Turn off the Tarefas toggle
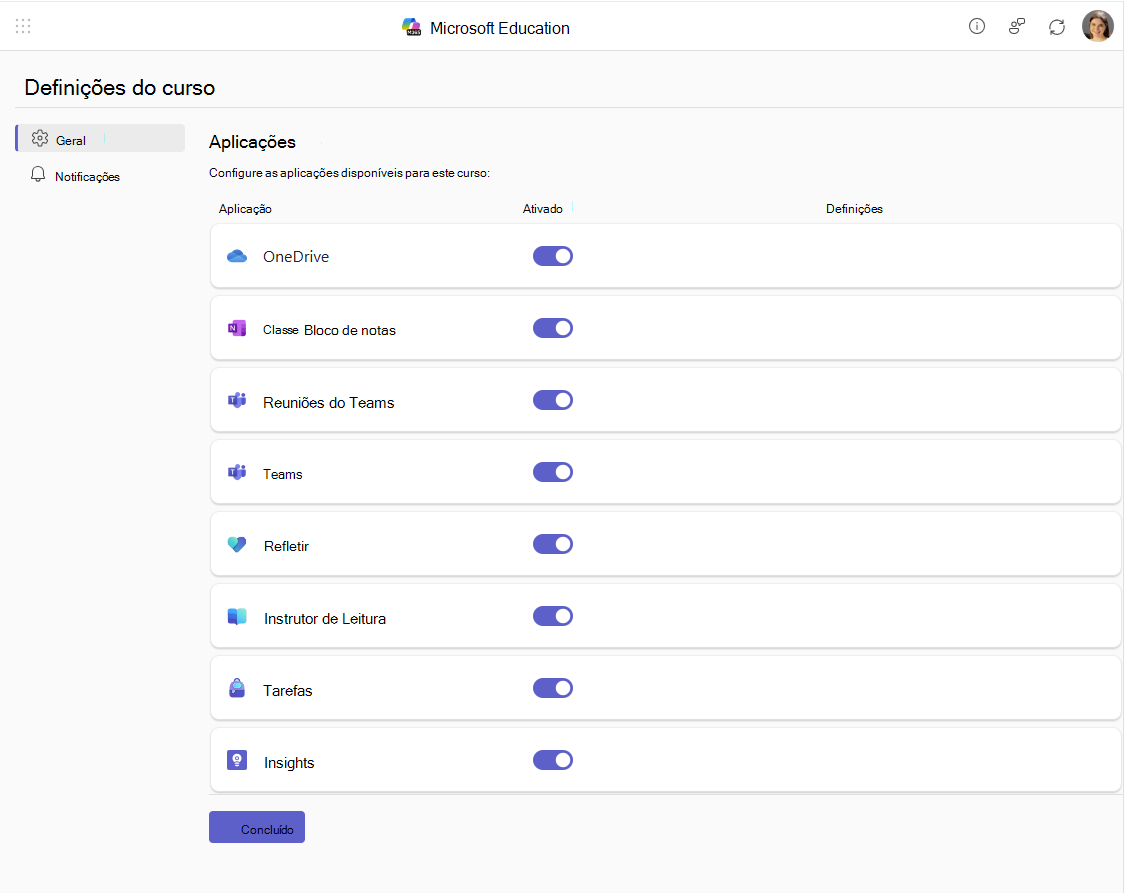 (552, 688)
